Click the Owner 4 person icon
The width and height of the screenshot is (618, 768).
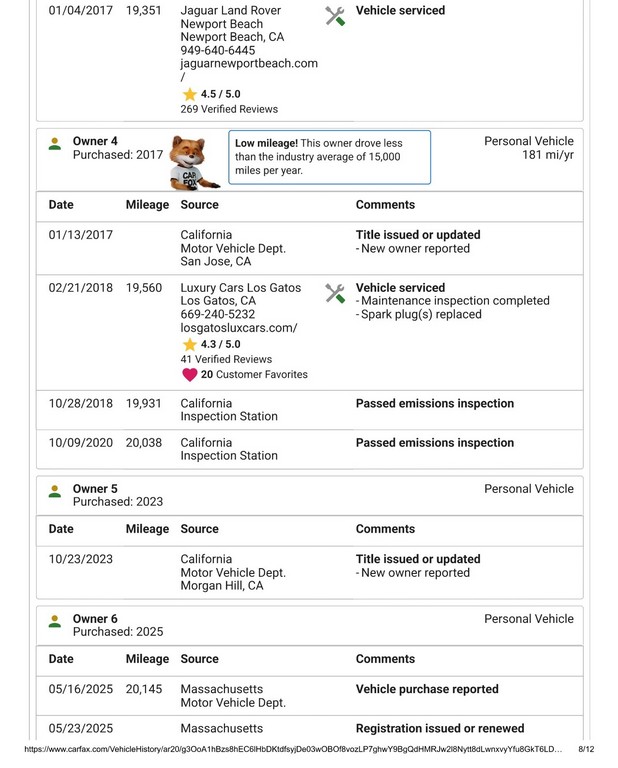(55, 144)
